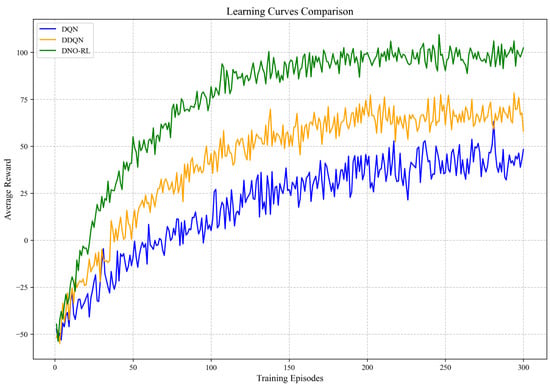Click the blue line sample beside DQN in legend
550x387 pixels.
[48, 29]
